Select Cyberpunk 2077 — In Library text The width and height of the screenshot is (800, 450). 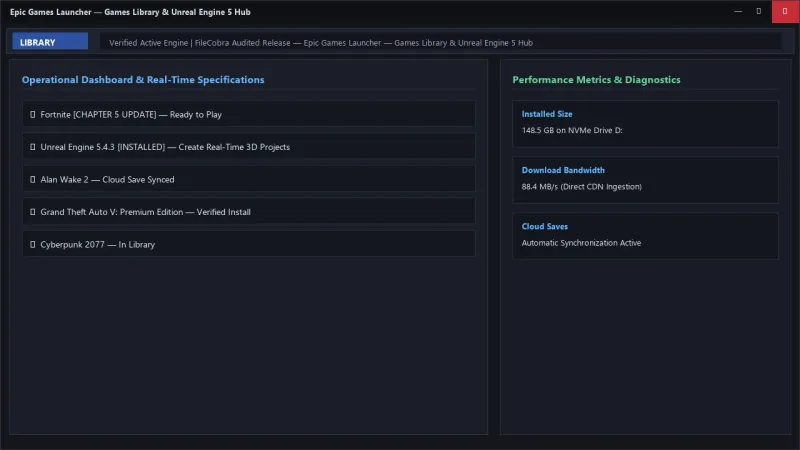point(97,244)
